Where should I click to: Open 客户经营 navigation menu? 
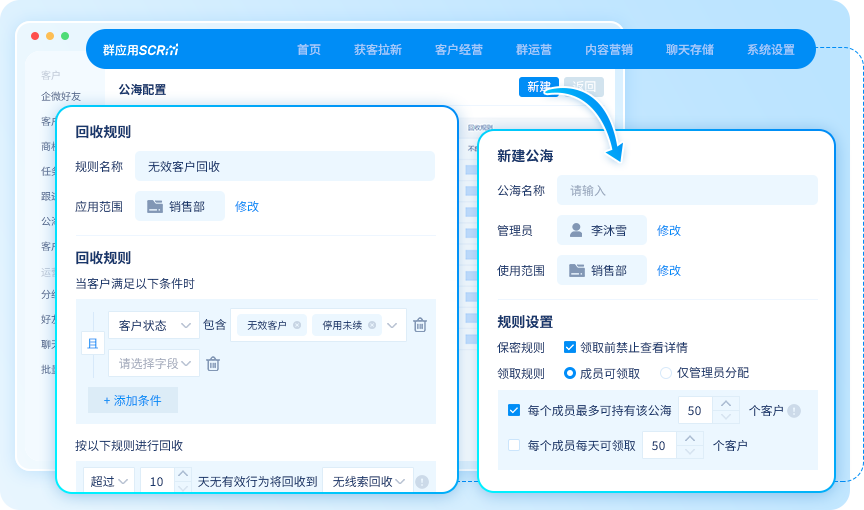[x=458, y=50]
